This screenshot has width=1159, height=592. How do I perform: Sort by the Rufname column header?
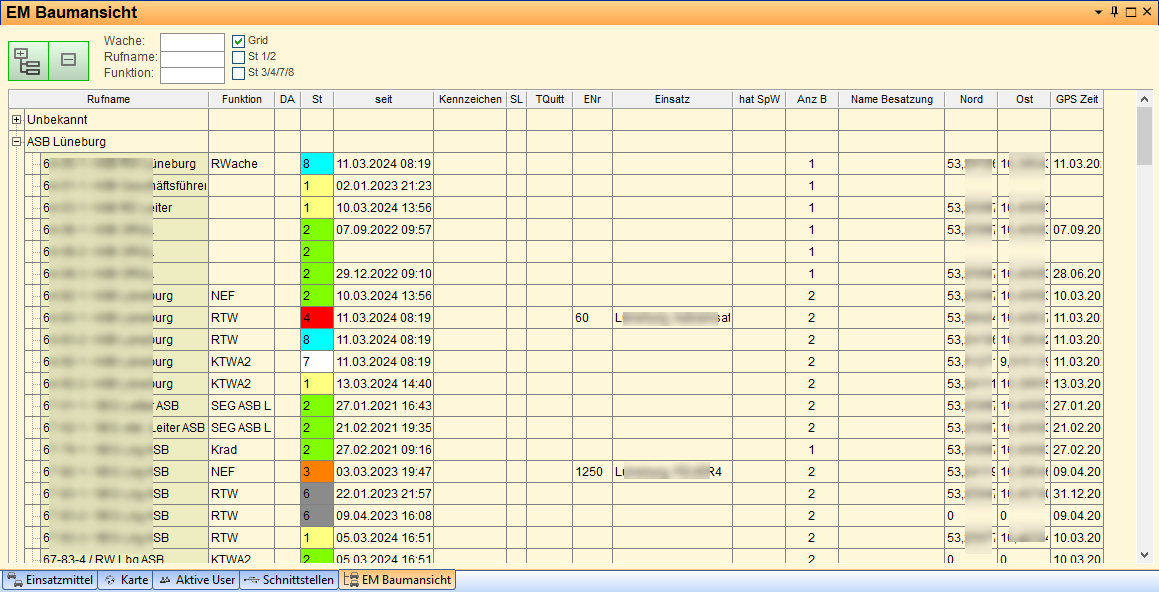point(108,99)
